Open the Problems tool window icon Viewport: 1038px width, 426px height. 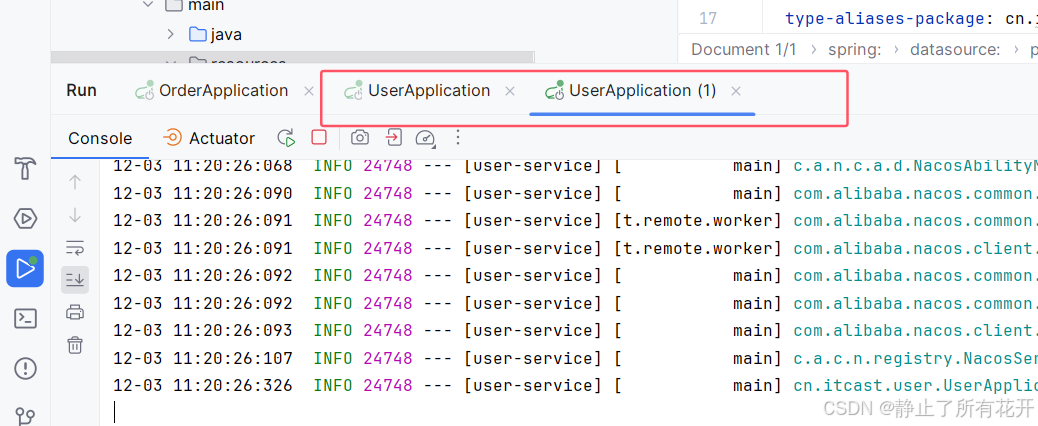pyautogui.click(x=24, y=368)
